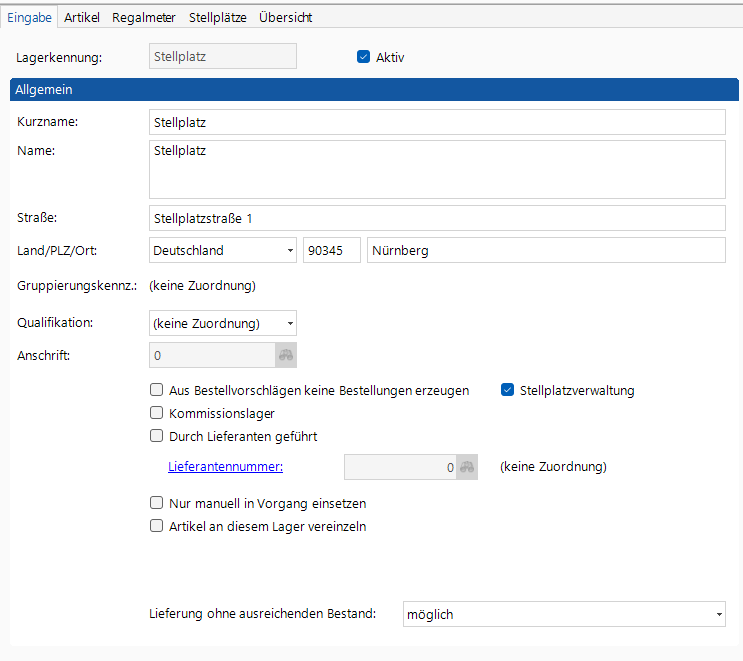Image resolution: width=743 pixels, height=661 pixels.
Task: Click the Allgemein section header
Action: pos(374,90)
